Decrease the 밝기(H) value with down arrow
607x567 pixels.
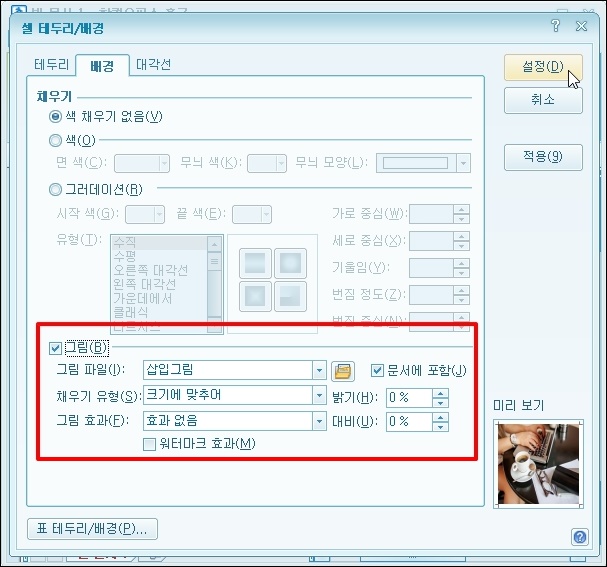coord(441,403)
